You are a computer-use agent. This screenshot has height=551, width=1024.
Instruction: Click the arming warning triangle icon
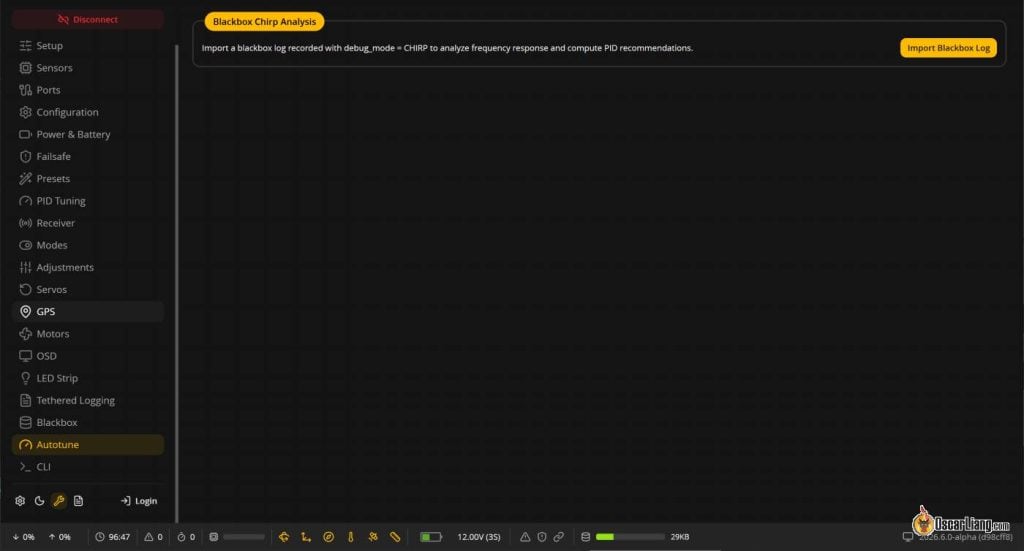[x=525, y=537]
